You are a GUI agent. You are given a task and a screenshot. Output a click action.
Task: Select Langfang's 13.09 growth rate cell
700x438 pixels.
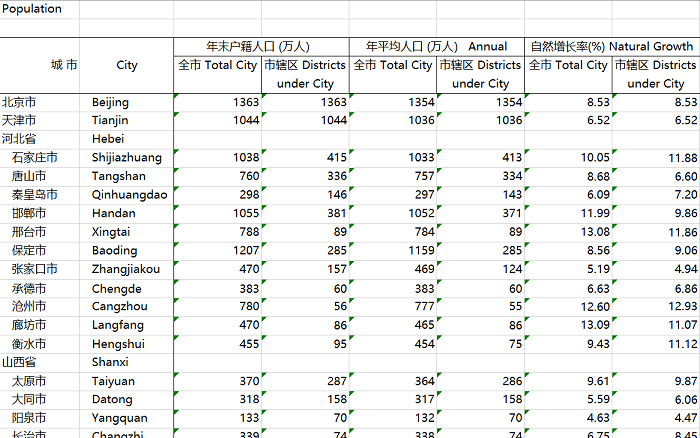(x=568, y=325)
